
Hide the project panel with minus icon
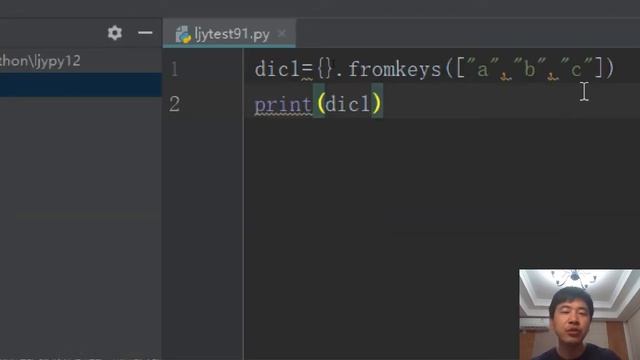pyautogui.click(x=145, y=33)
